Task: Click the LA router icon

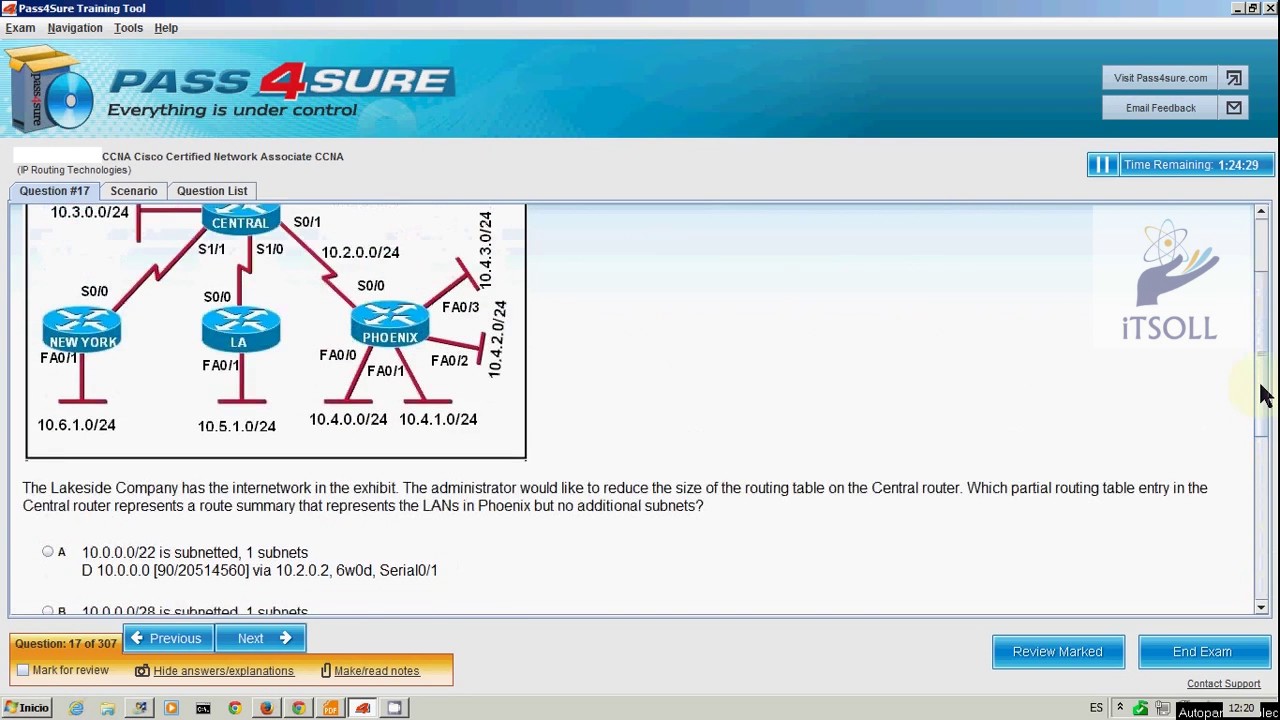Action: click(x=240, y=330)
